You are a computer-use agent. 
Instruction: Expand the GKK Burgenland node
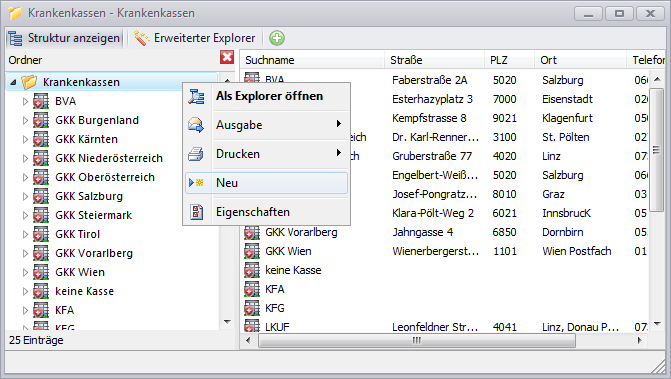point(25,120)
